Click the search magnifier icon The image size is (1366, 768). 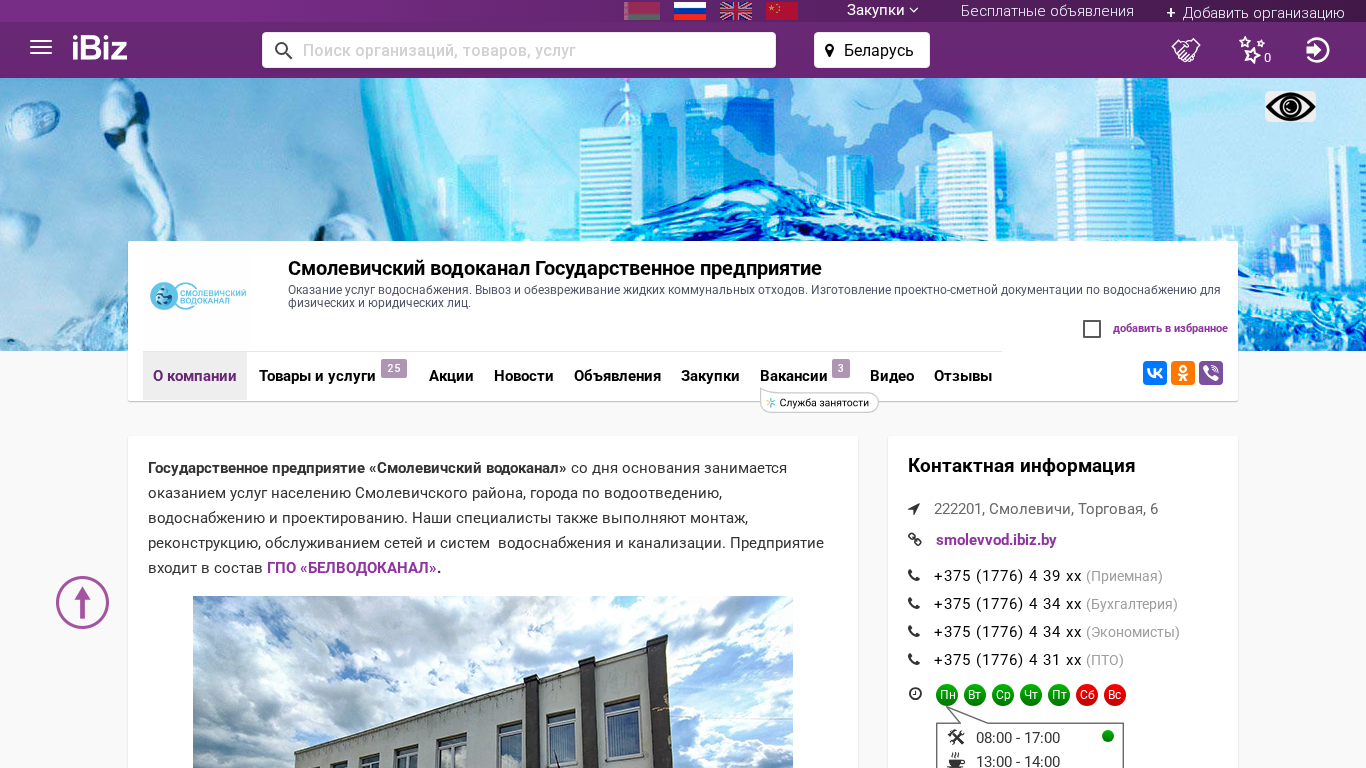click(283, 50)
